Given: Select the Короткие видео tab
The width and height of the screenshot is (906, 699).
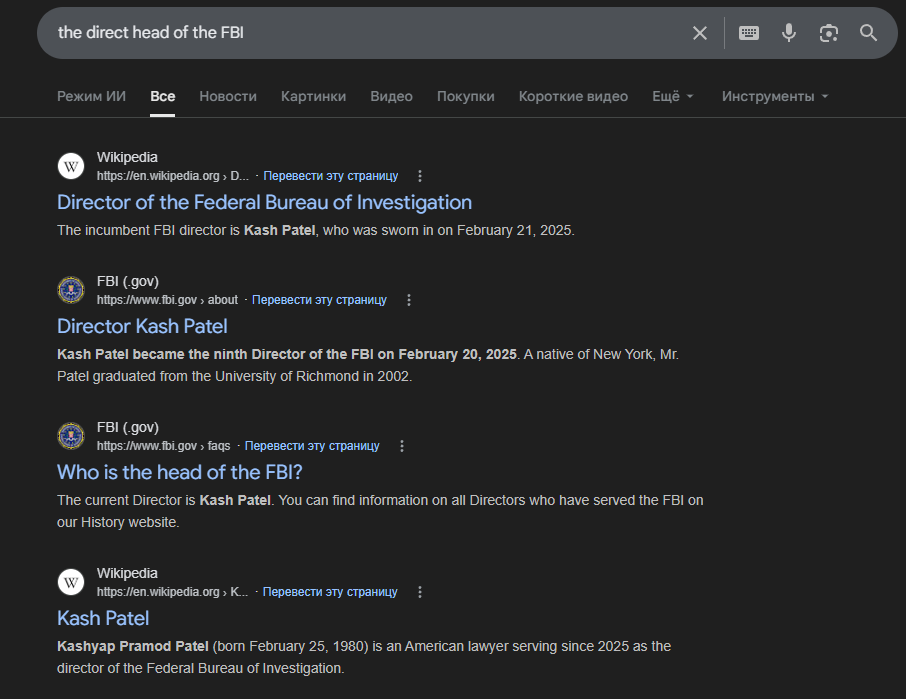Looking at the screenshot, I should click(573, 96).
